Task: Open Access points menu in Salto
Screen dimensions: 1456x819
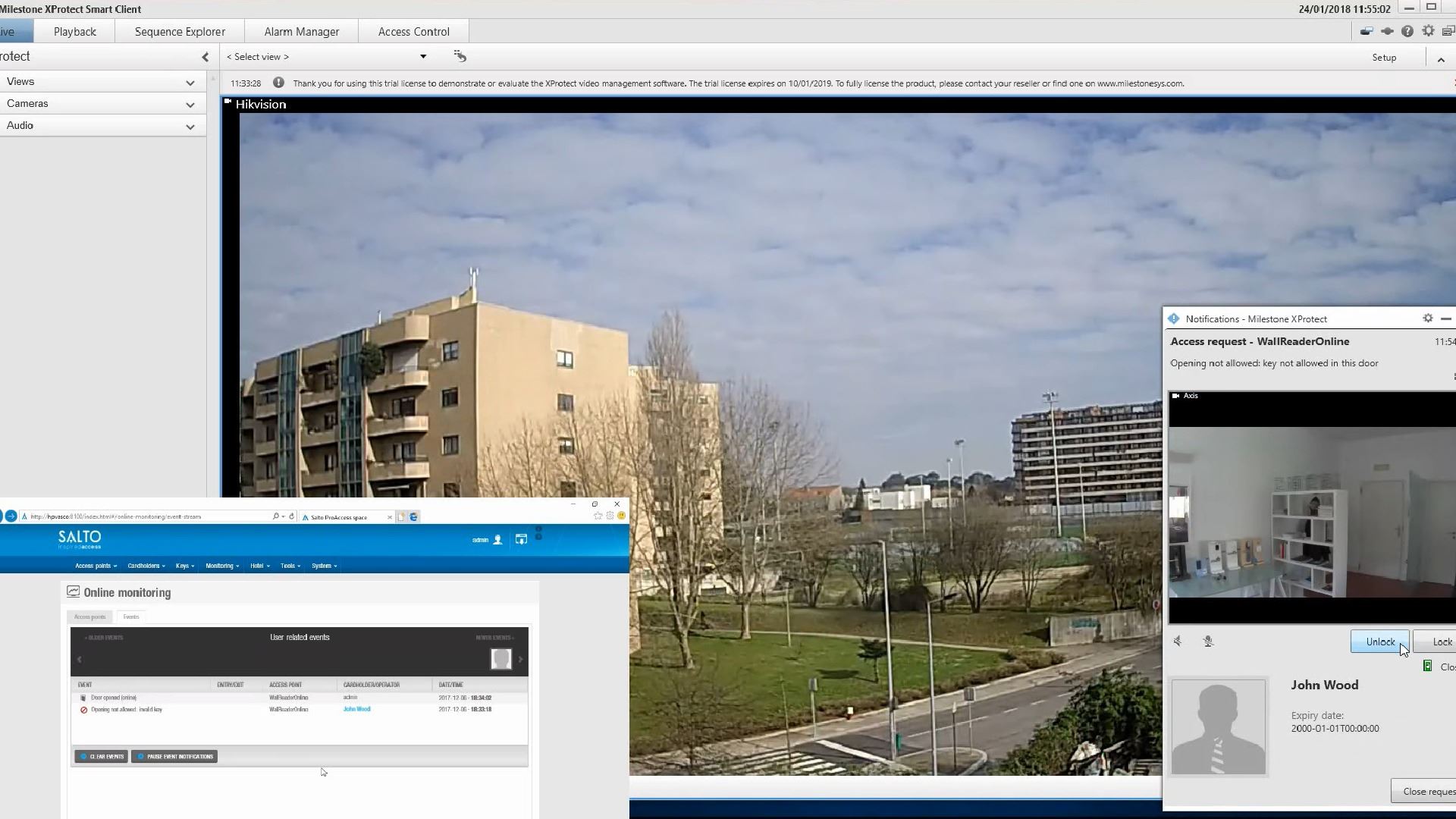Action: (x=96, y=566)
